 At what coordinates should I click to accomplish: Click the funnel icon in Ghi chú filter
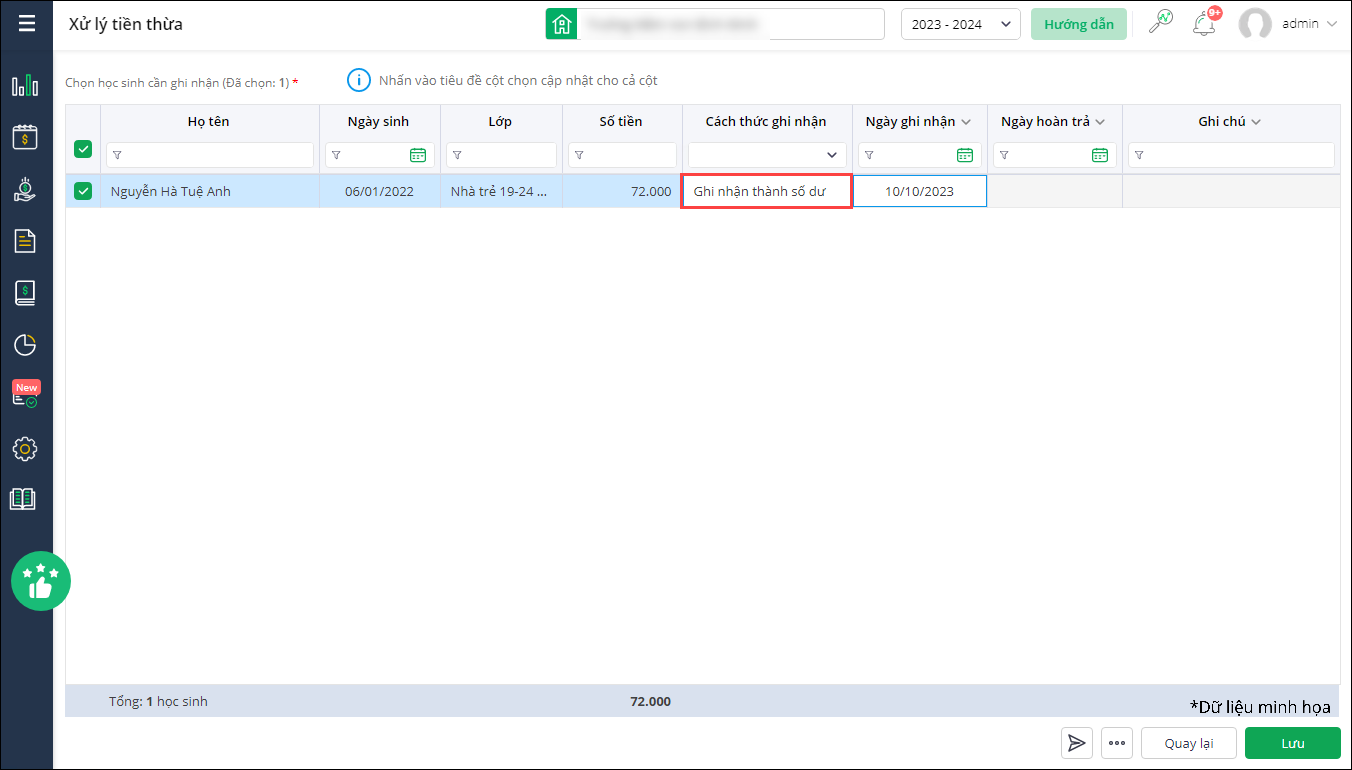(1139, 155)
